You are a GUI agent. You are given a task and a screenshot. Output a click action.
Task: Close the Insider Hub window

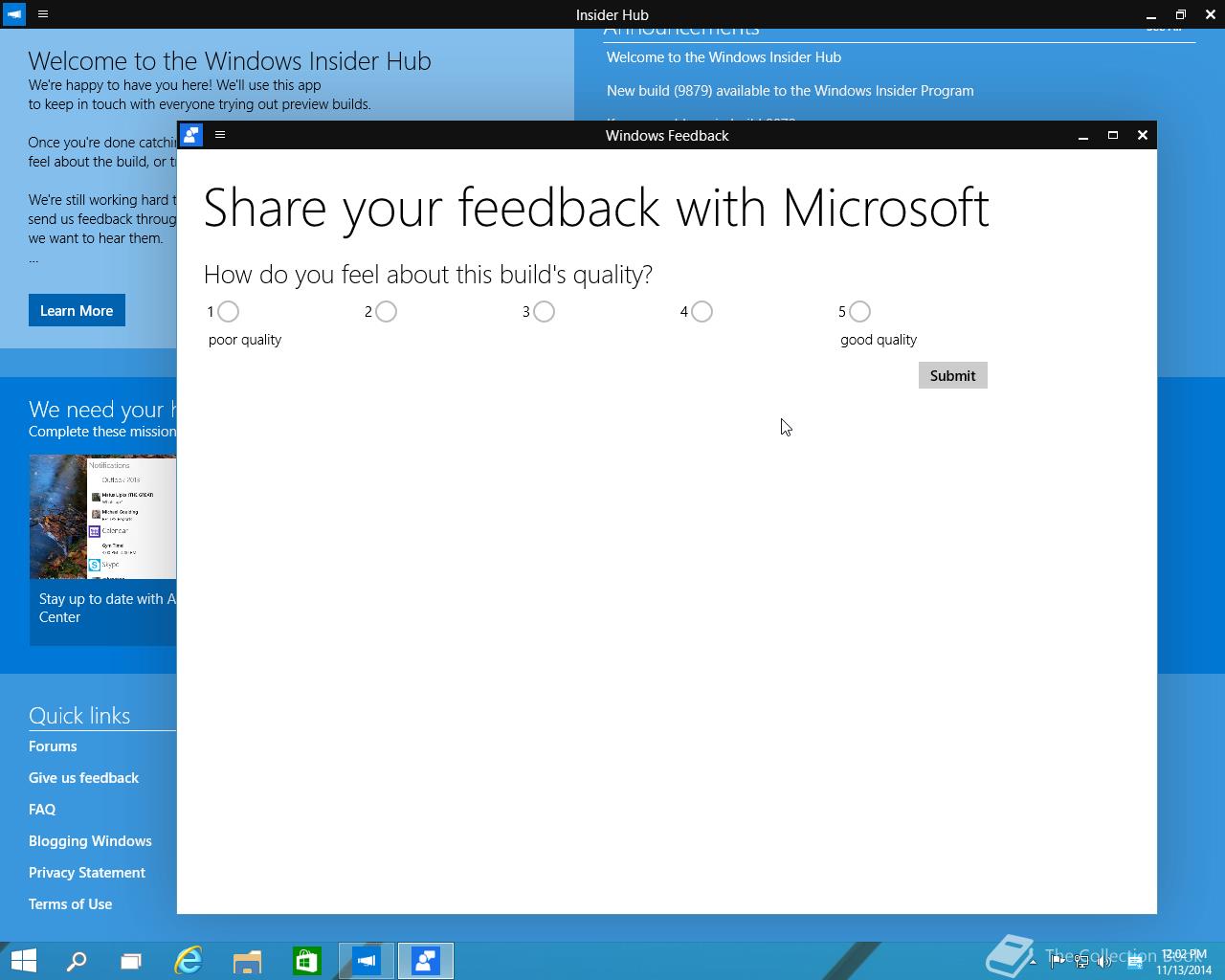point(1210,14)
